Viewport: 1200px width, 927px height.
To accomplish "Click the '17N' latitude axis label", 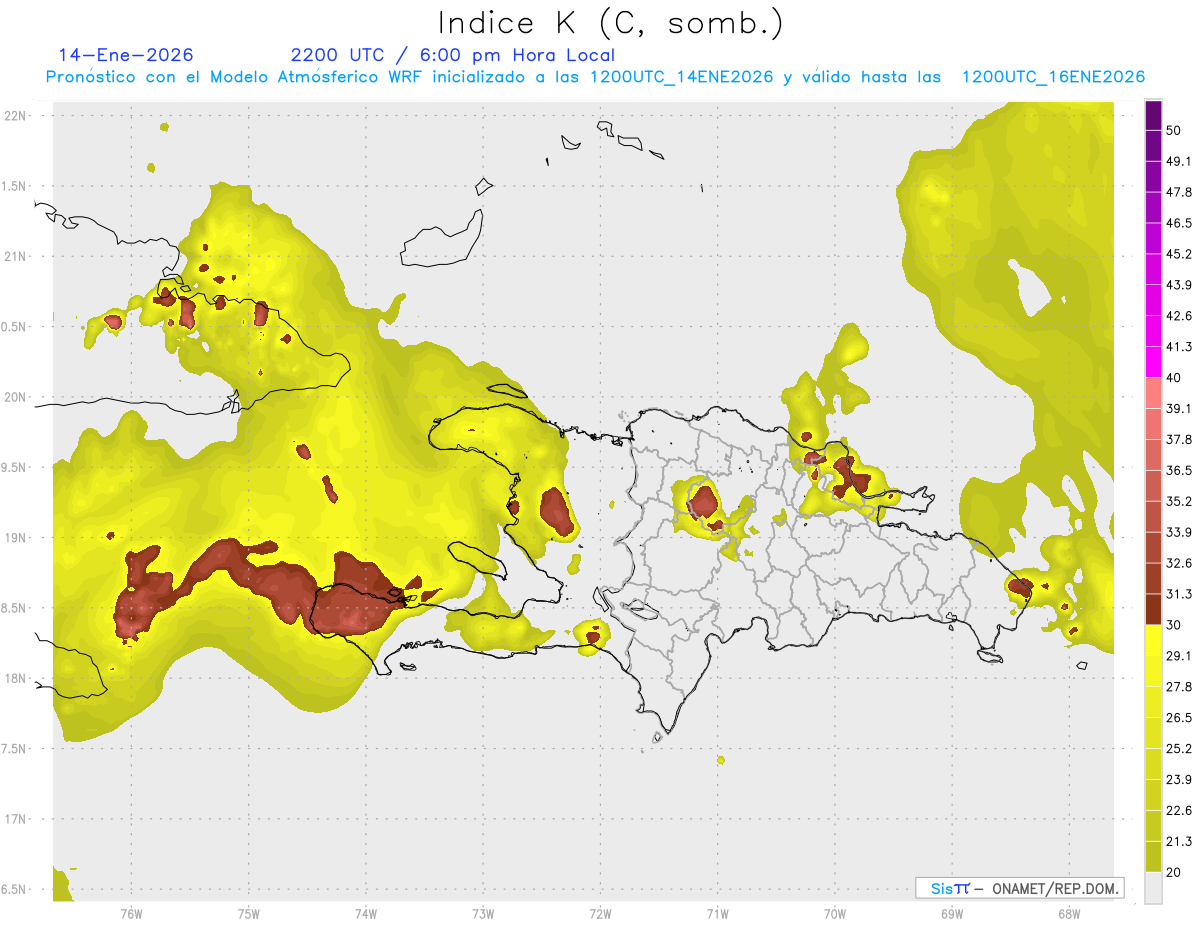I will point(17,819).
